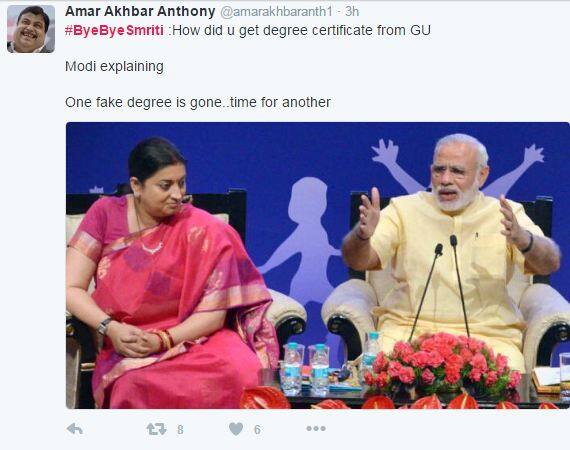This screenshot has width=570, height=450.
Task: Click the reply arrow icon
Action: point(75,429)
